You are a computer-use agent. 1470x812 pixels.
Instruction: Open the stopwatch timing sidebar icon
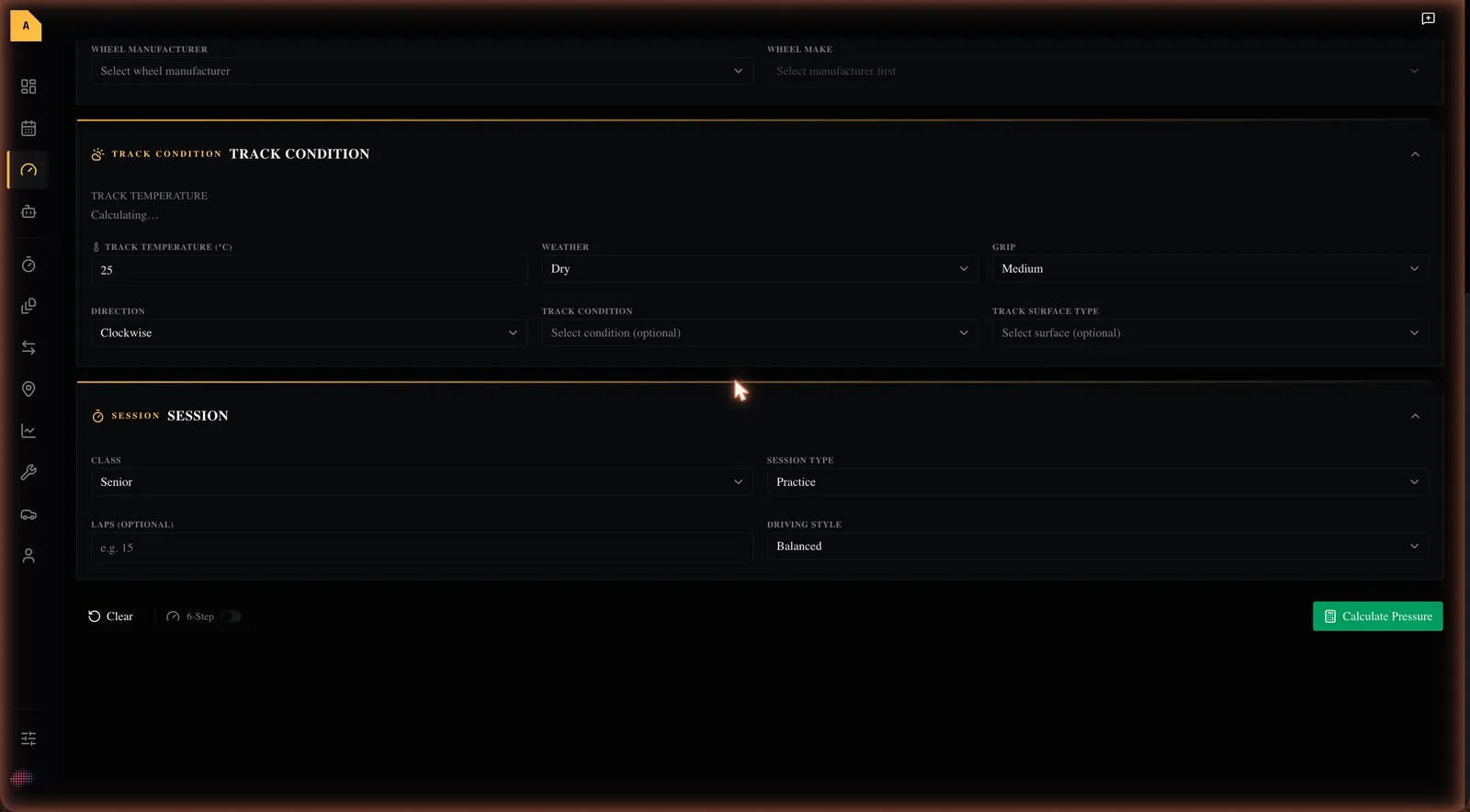coord(28,265)
